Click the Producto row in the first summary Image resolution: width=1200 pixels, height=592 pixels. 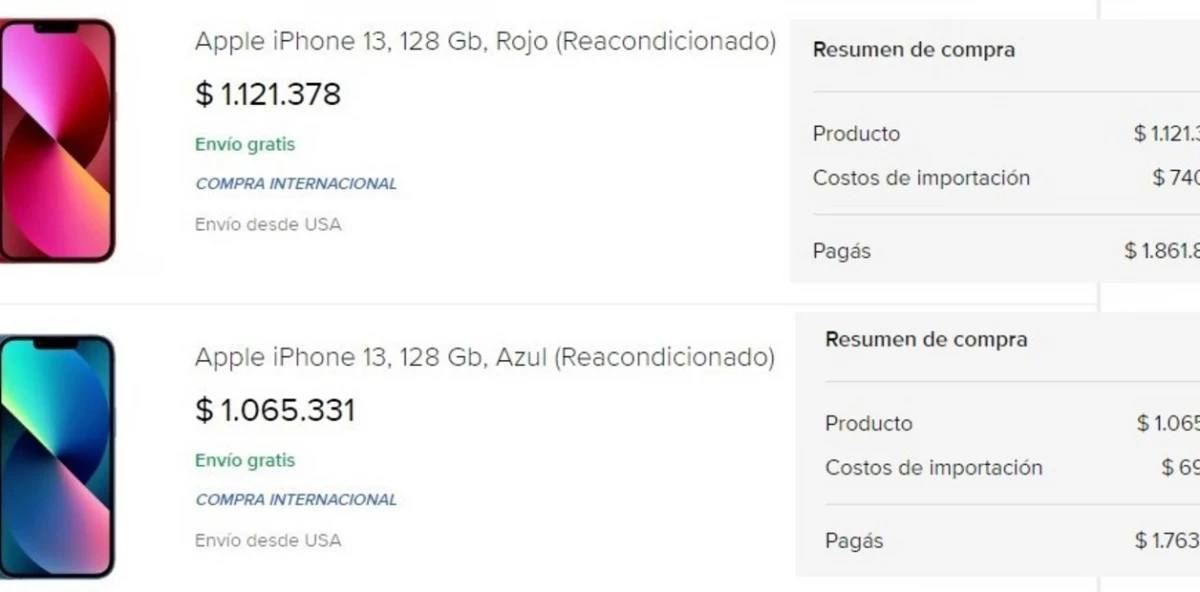point(857,133)
